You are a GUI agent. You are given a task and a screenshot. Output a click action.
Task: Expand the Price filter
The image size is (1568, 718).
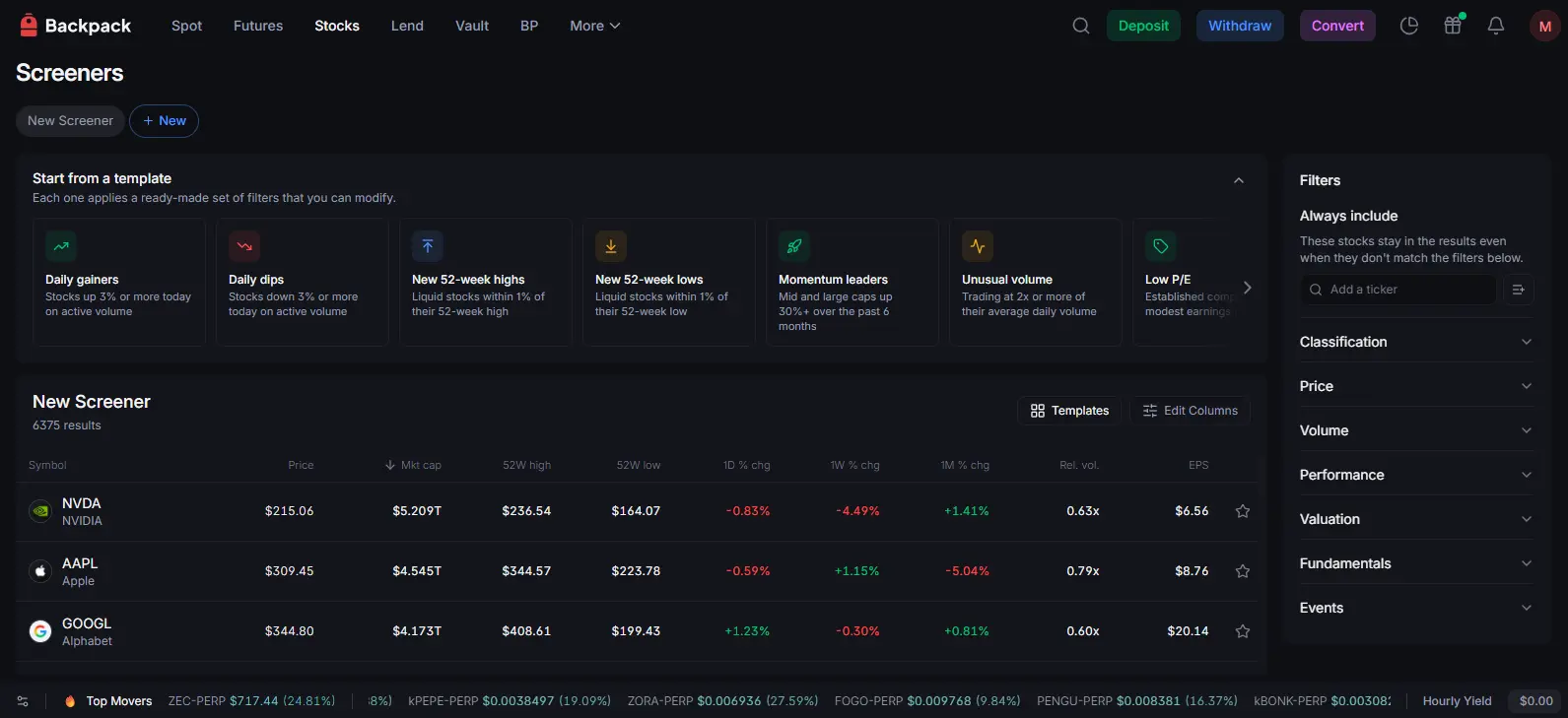click(x=1416, y=386)
